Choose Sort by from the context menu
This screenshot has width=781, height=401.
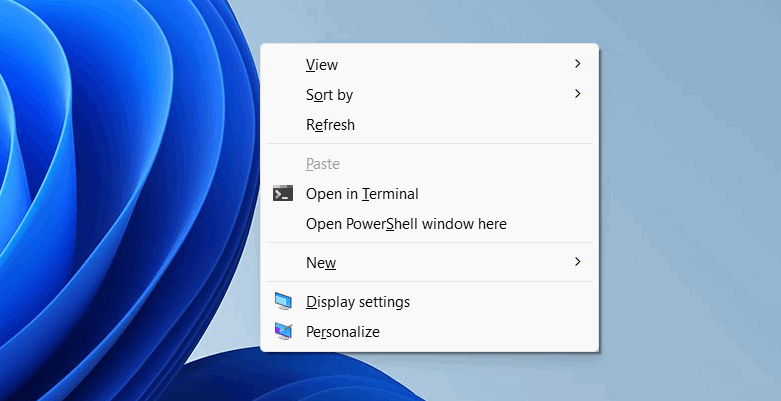tap(429, 94)
